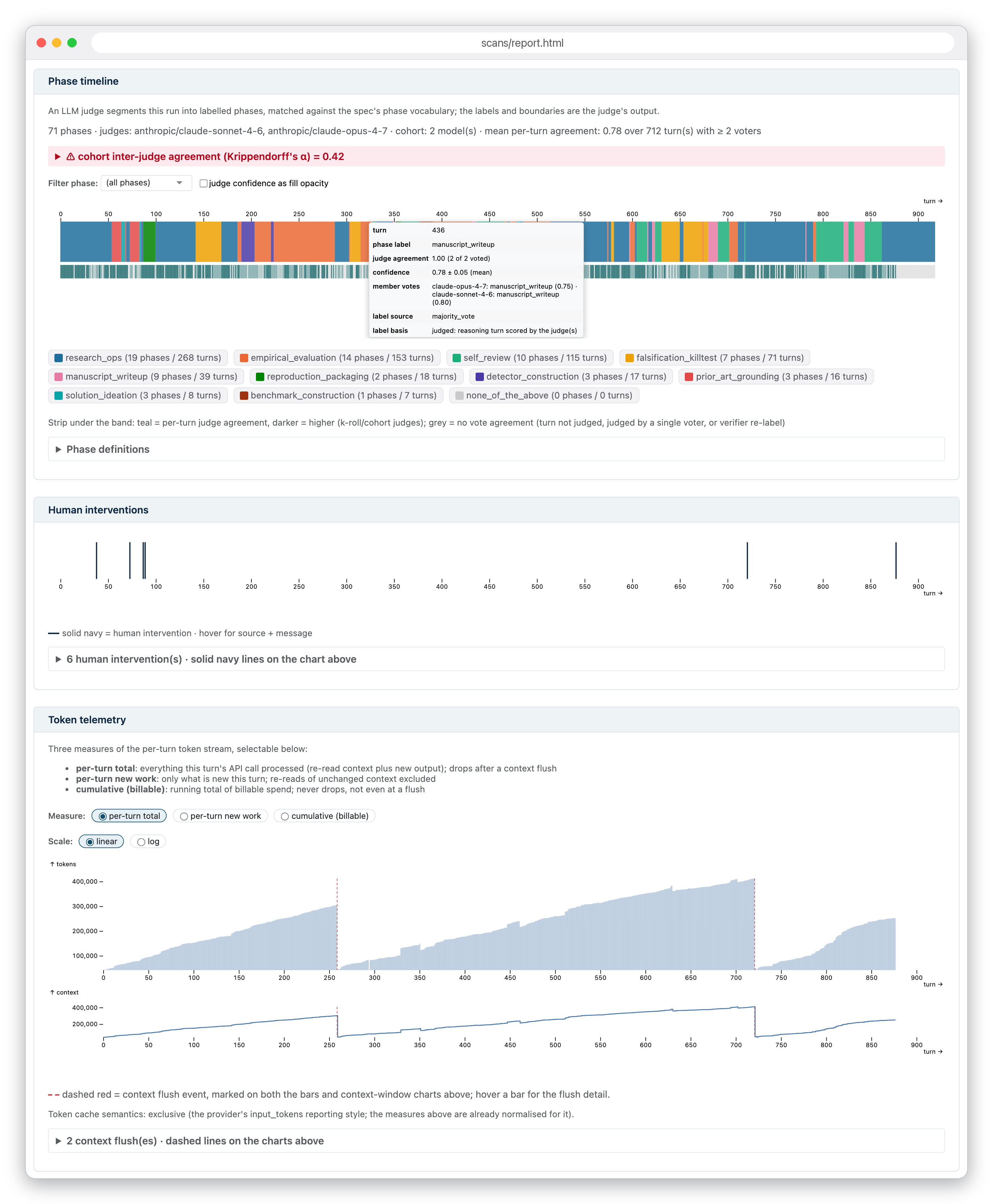Click the green reproduction_packaging segment near turn 90

click(x=149, y=241)
